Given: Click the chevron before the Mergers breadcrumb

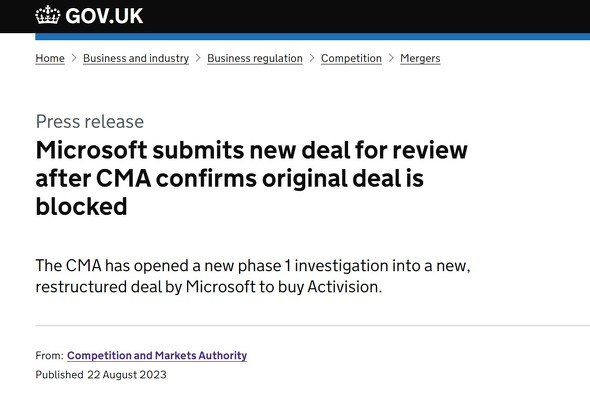Looking at the screenshot, I should click(391, 58).
